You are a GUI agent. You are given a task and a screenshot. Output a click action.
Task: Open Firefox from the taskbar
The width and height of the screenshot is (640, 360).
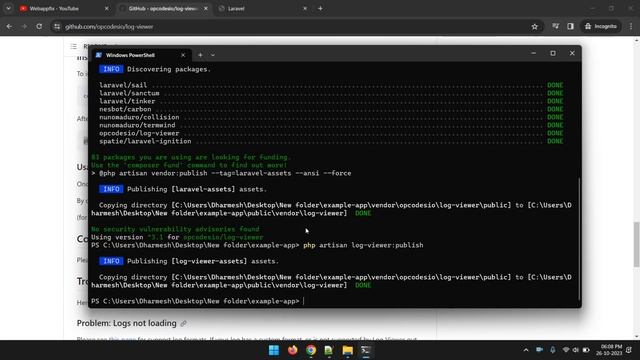click(292, 350)
